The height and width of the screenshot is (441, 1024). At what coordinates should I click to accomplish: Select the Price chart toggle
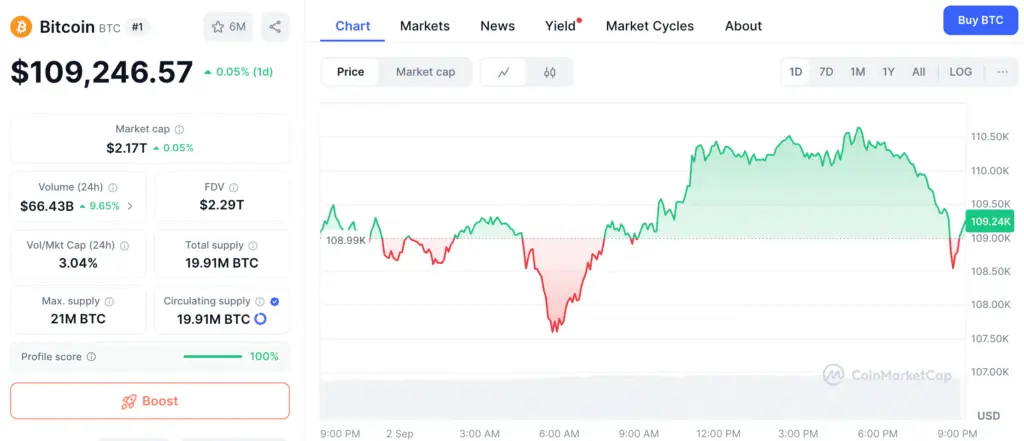tap(351, 72)
